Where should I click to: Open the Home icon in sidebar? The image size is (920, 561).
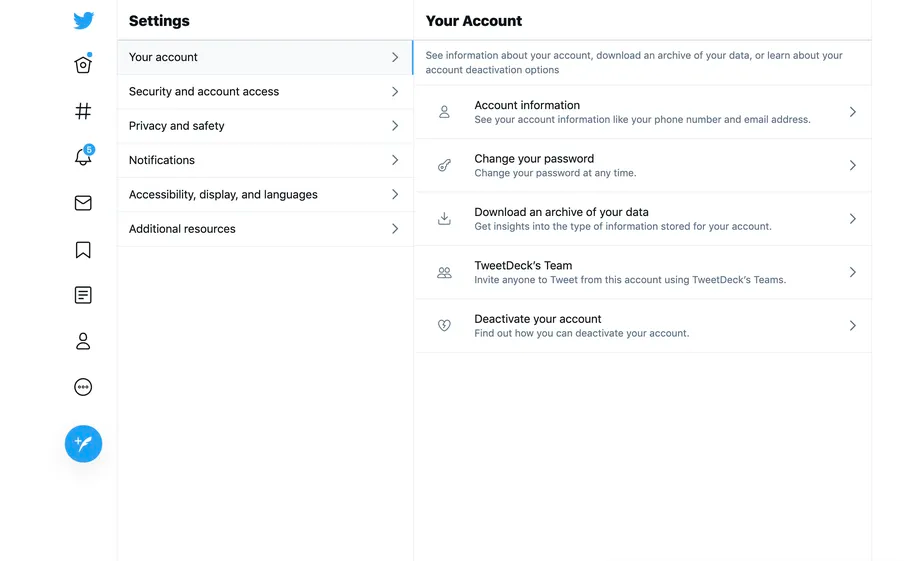tap(83, 65)
